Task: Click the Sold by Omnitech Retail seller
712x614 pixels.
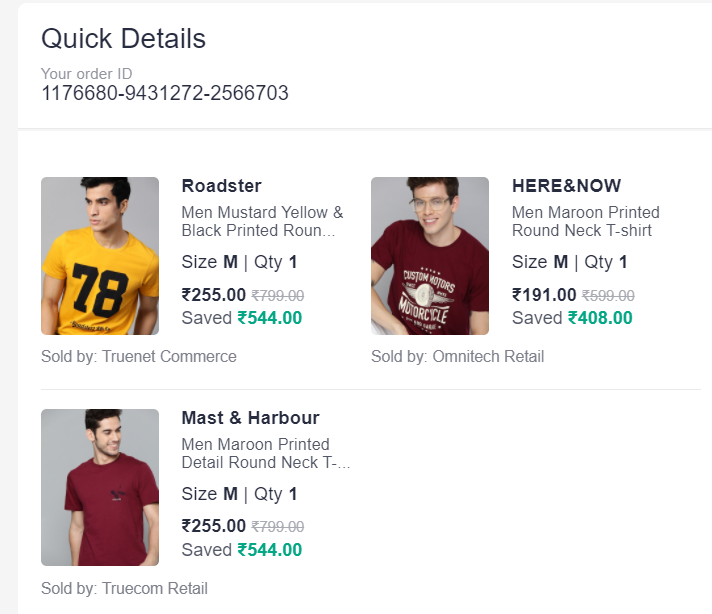Action: [458, 356]
